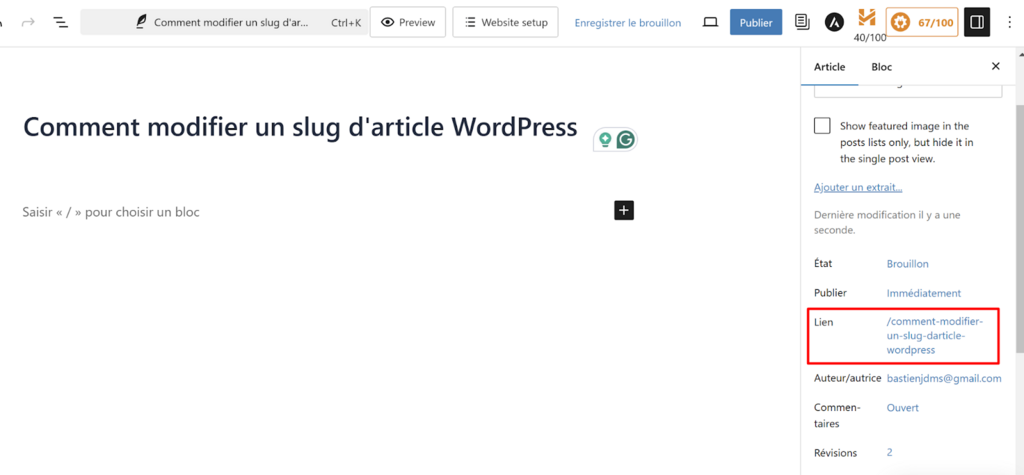Toggle the settings sidebar panel icon
This screenshot has width=1024, height=475.
tap(977, 22)
